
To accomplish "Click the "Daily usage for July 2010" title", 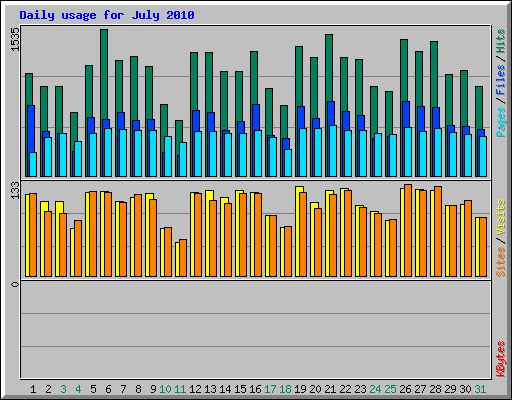I will point(107,15).
